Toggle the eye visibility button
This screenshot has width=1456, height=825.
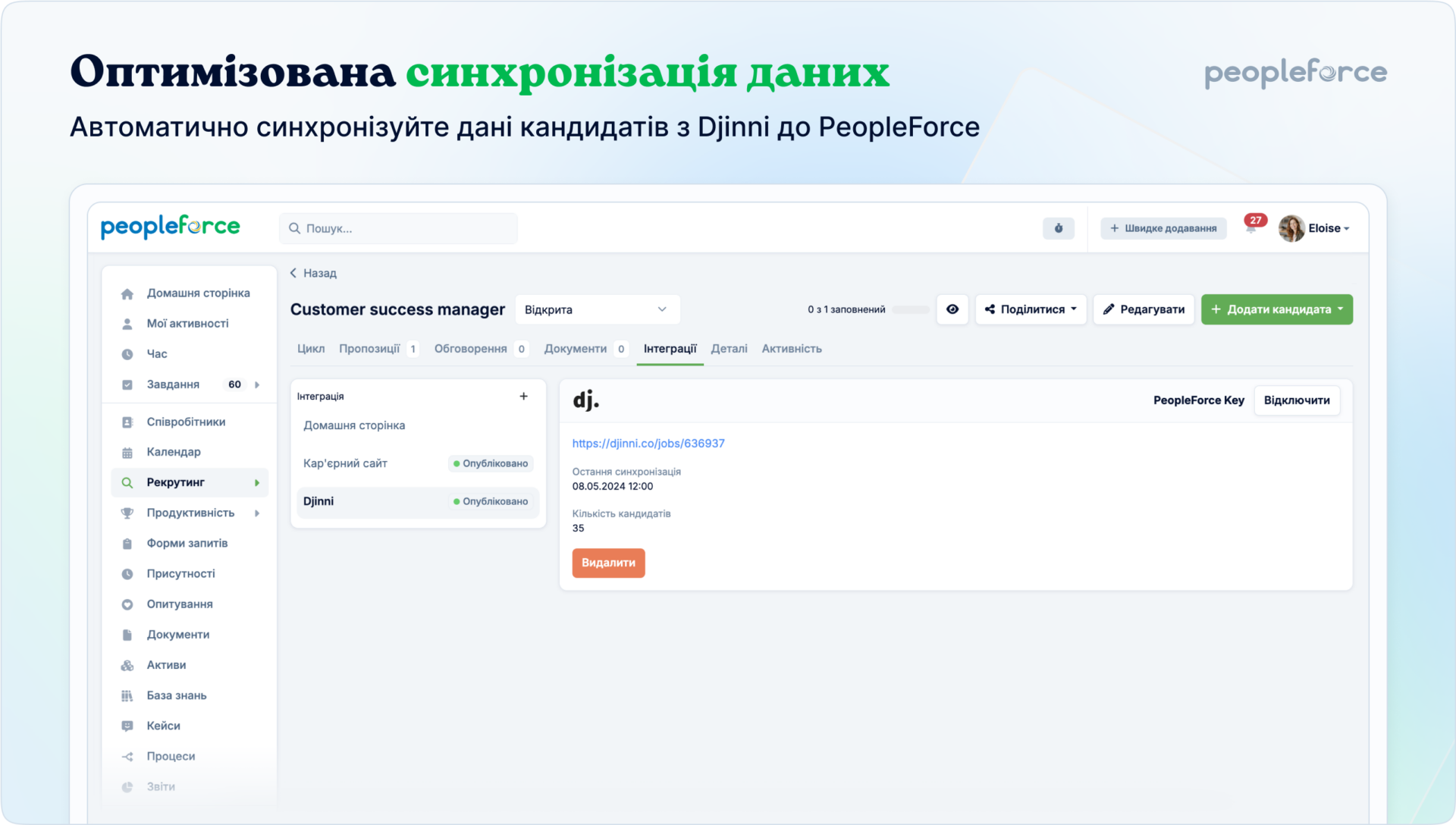952,309
